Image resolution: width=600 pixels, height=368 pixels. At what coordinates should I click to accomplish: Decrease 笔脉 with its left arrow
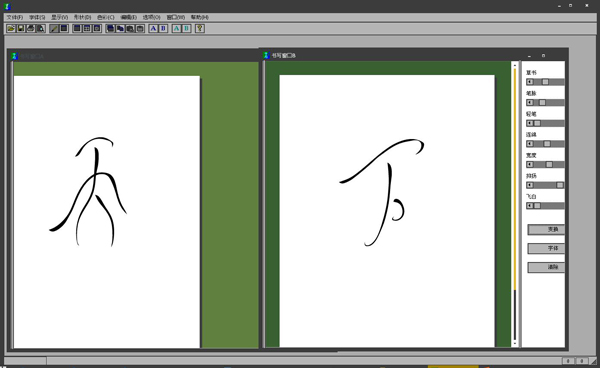click(530, 103)
